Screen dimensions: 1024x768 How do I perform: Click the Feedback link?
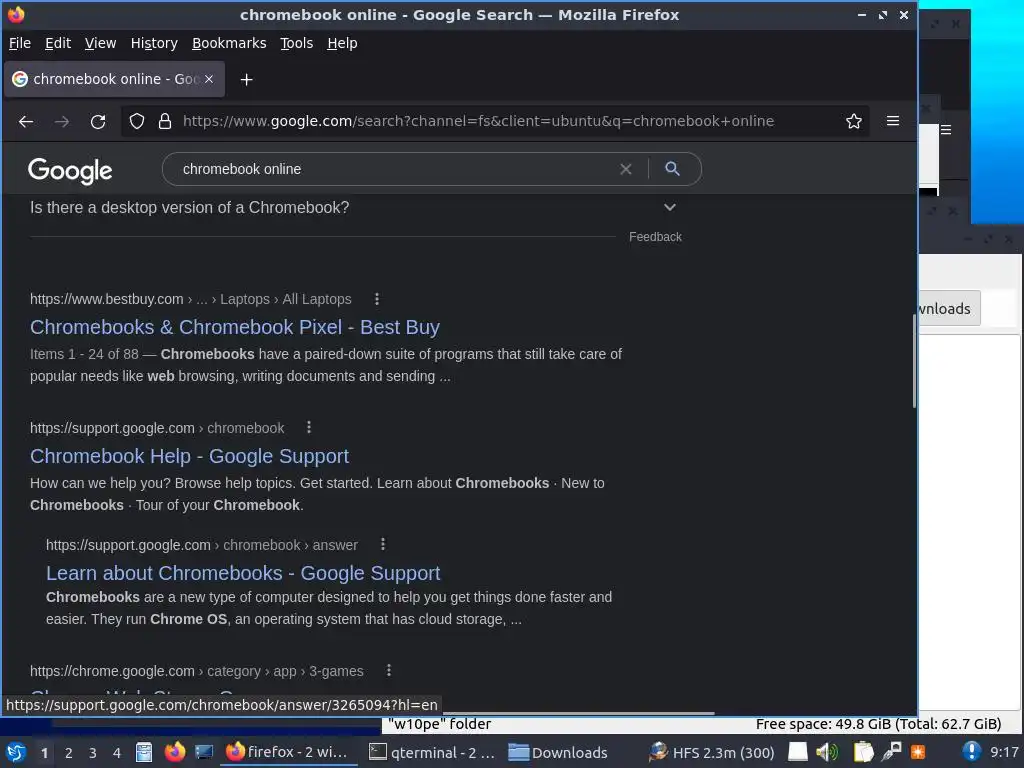pyautogui.click(x=655, y=237)
